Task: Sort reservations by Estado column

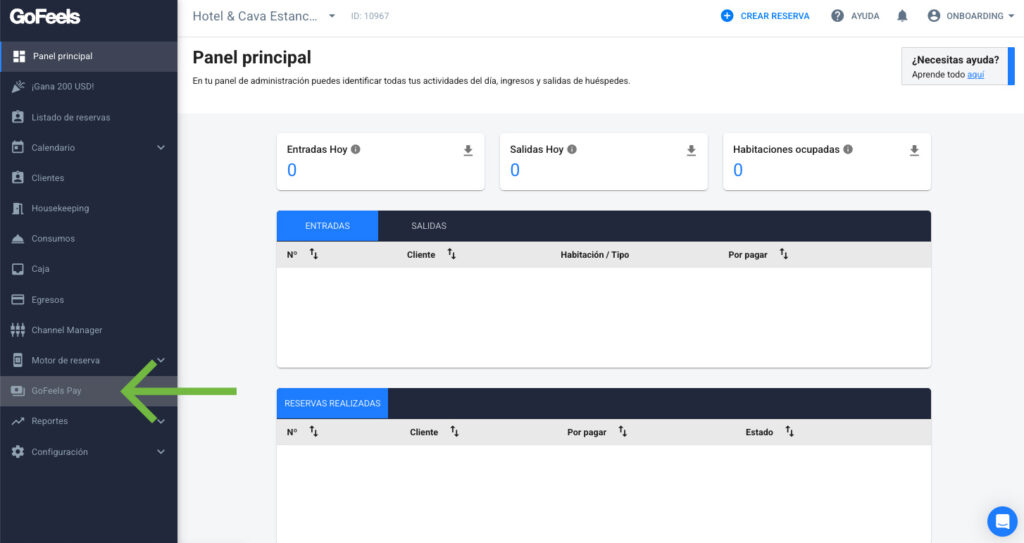Action: (789, 432)
